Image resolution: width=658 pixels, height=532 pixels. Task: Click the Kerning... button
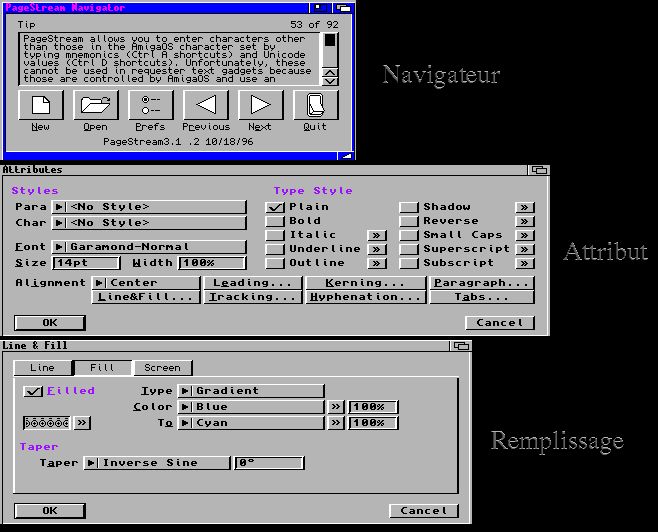tap(366, 283)
